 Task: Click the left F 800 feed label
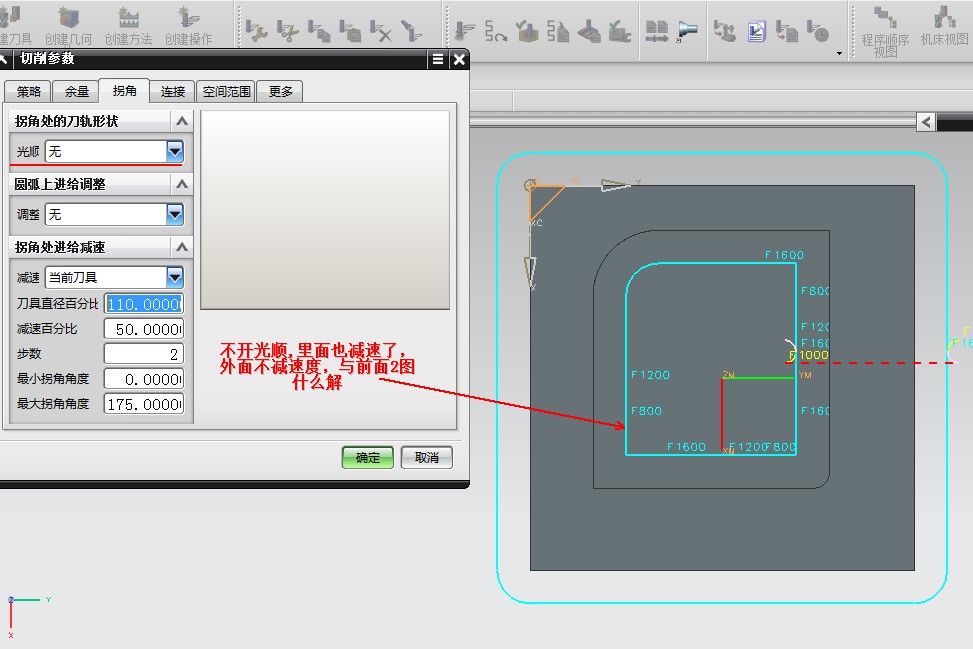pyautogui.click(x=646, y=411)
